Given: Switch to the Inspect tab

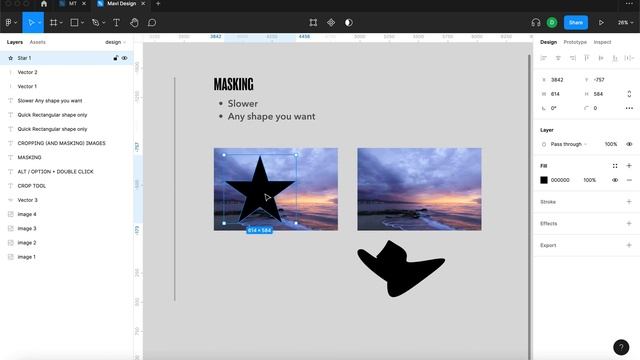Looking at the screenshot, I should pos(602,42).
